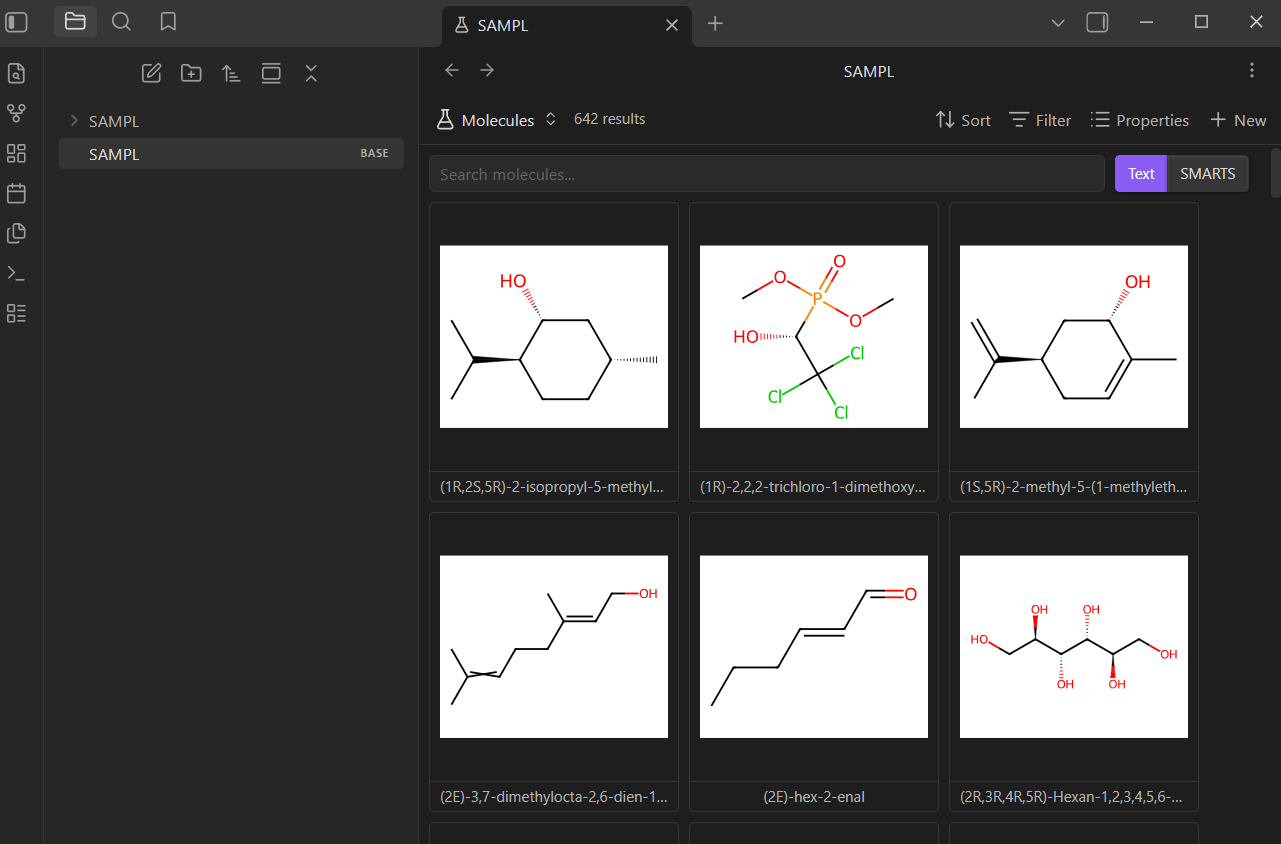This screenshot has width=1281, height=844.
Task: Change sort order icon in explorer
Action: [231, 73]
